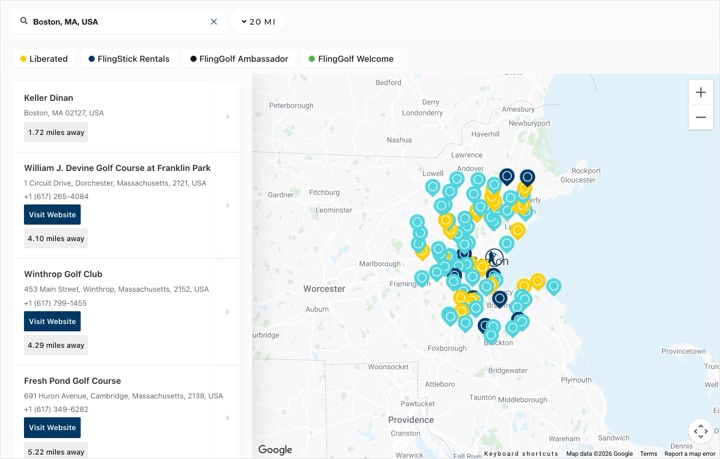Select Winthrop Golf Club title
Image resolution: width=720 pixels, height=459 pixels.
point(63,274)
